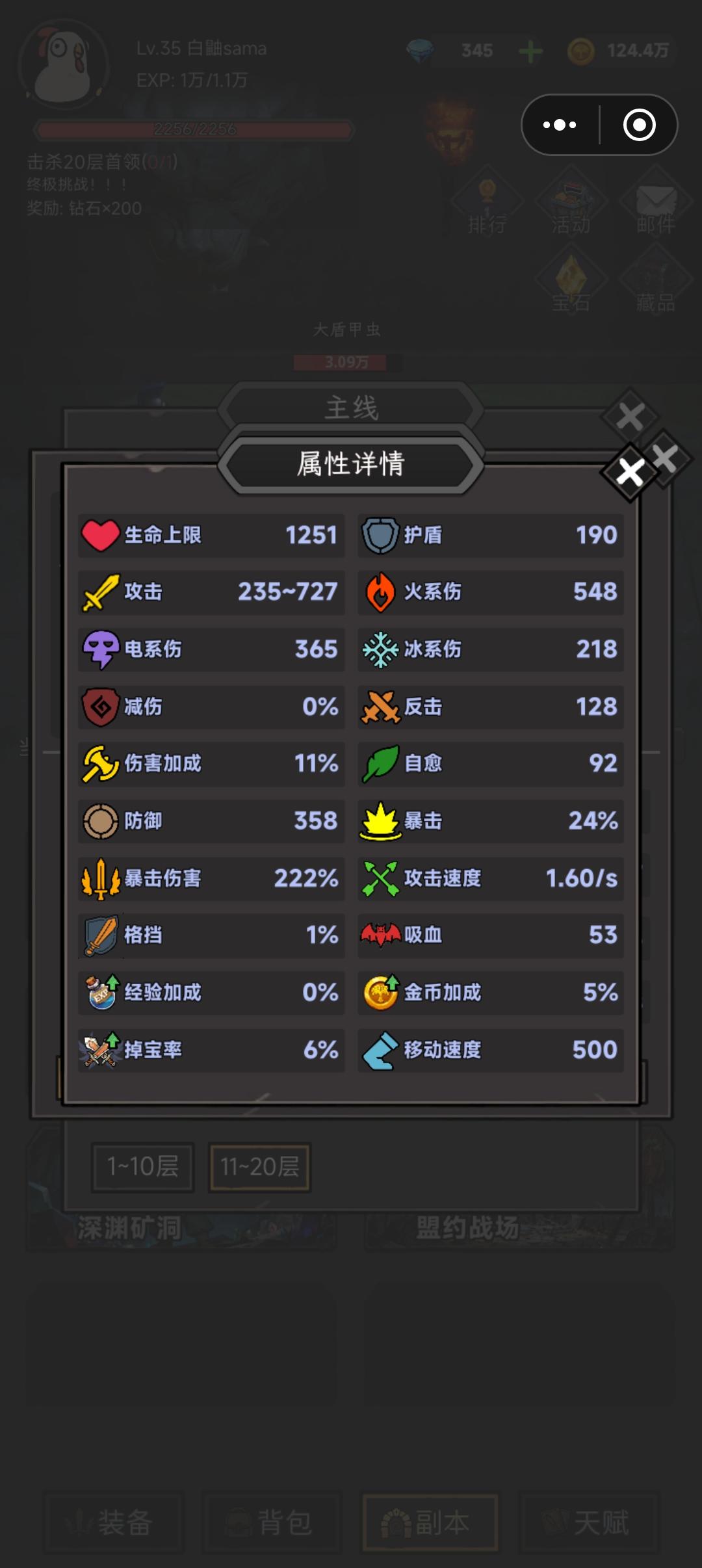Switch to the 1~10层 floor tab
This screenshot has height=1568, width=702.
coord(143,1167)
